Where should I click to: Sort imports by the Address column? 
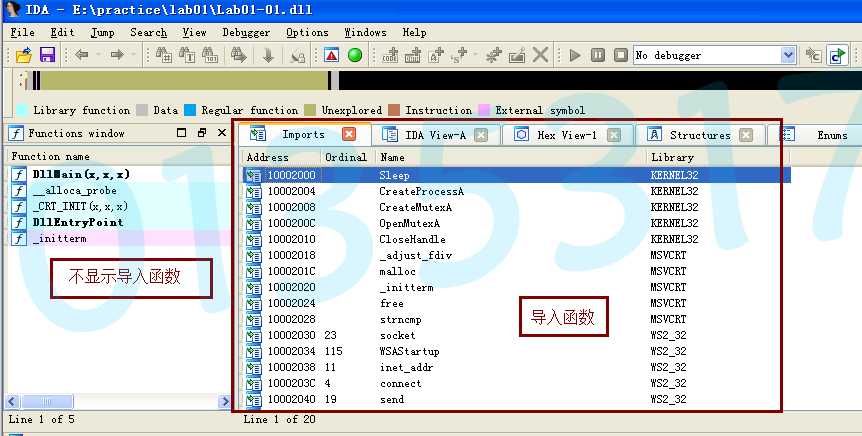281,157
